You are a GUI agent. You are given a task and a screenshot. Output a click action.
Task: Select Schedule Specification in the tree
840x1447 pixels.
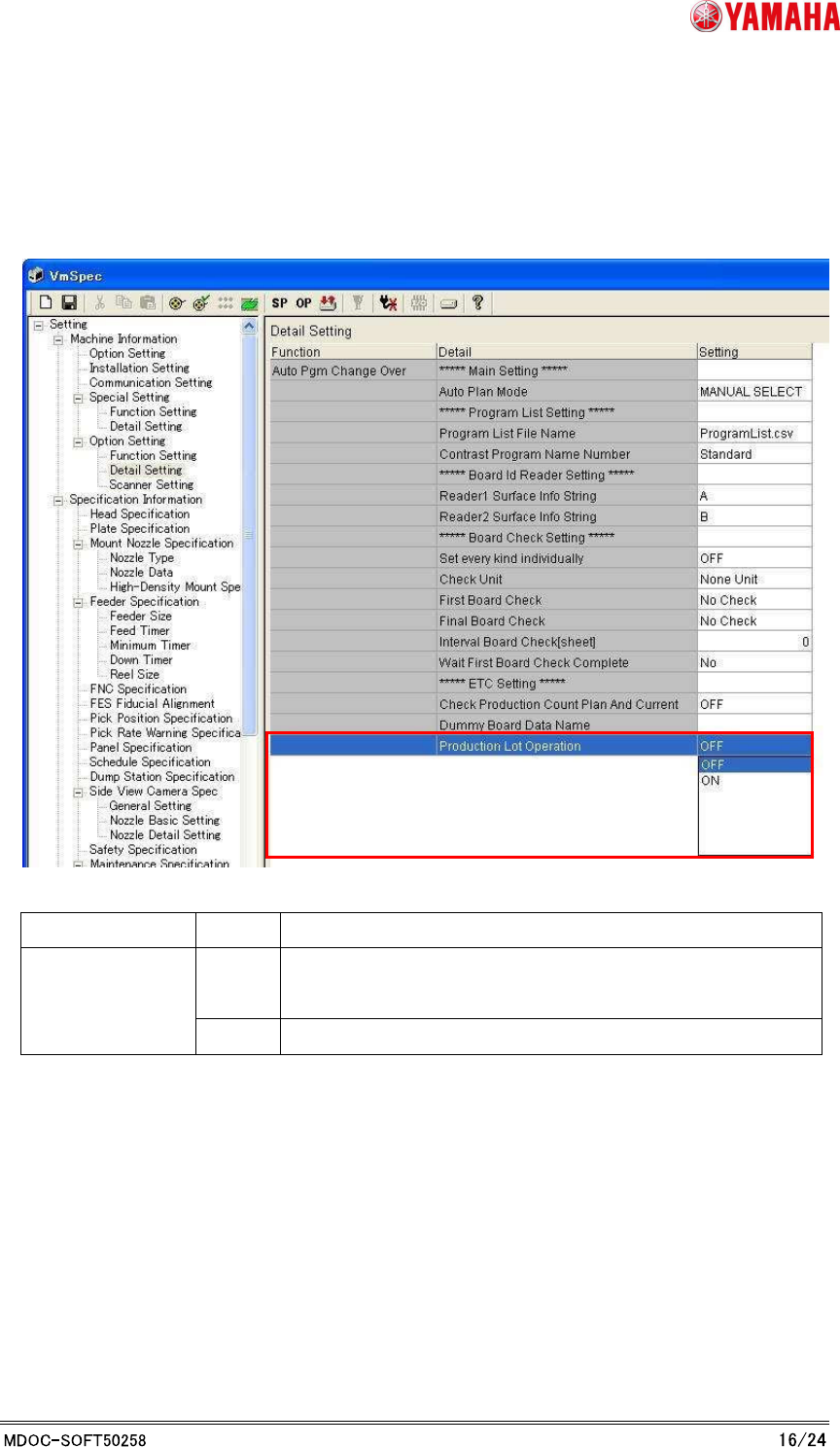pyautogui.click(x=150, y=762)
